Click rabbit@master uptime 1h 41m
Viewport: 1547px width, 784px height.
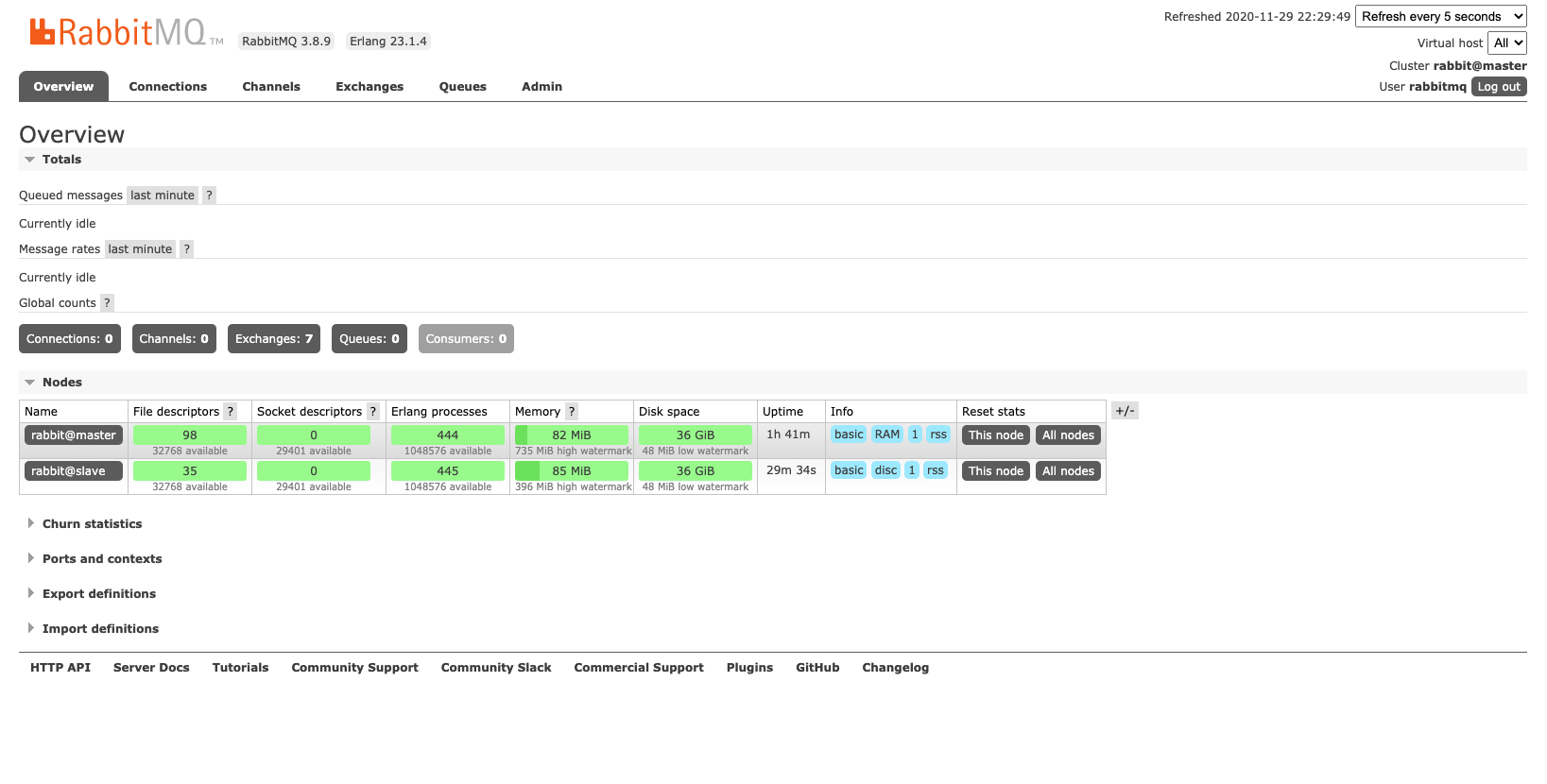(x=788, y=435)
